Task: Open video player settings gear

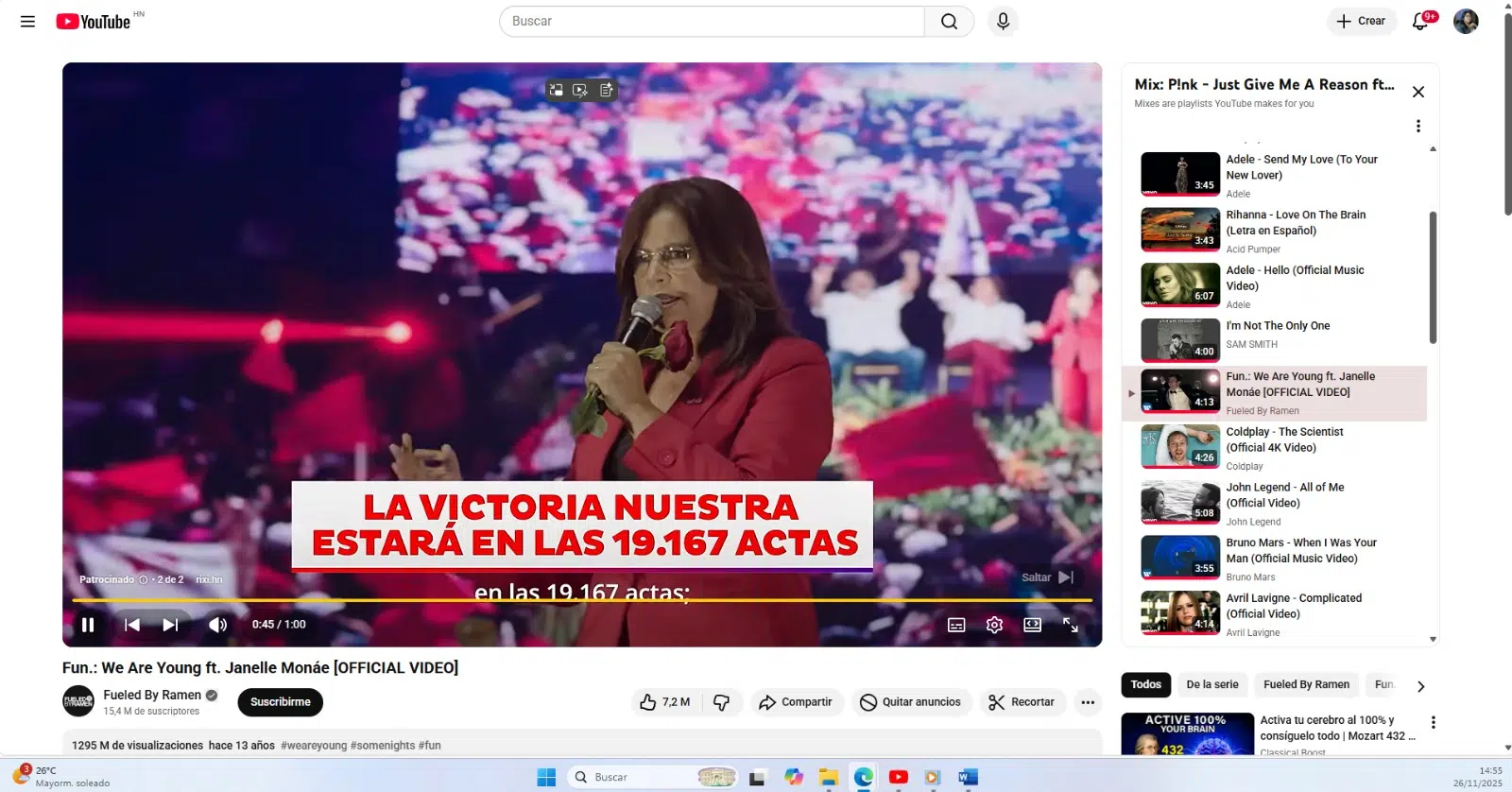Action: [994, 625]
